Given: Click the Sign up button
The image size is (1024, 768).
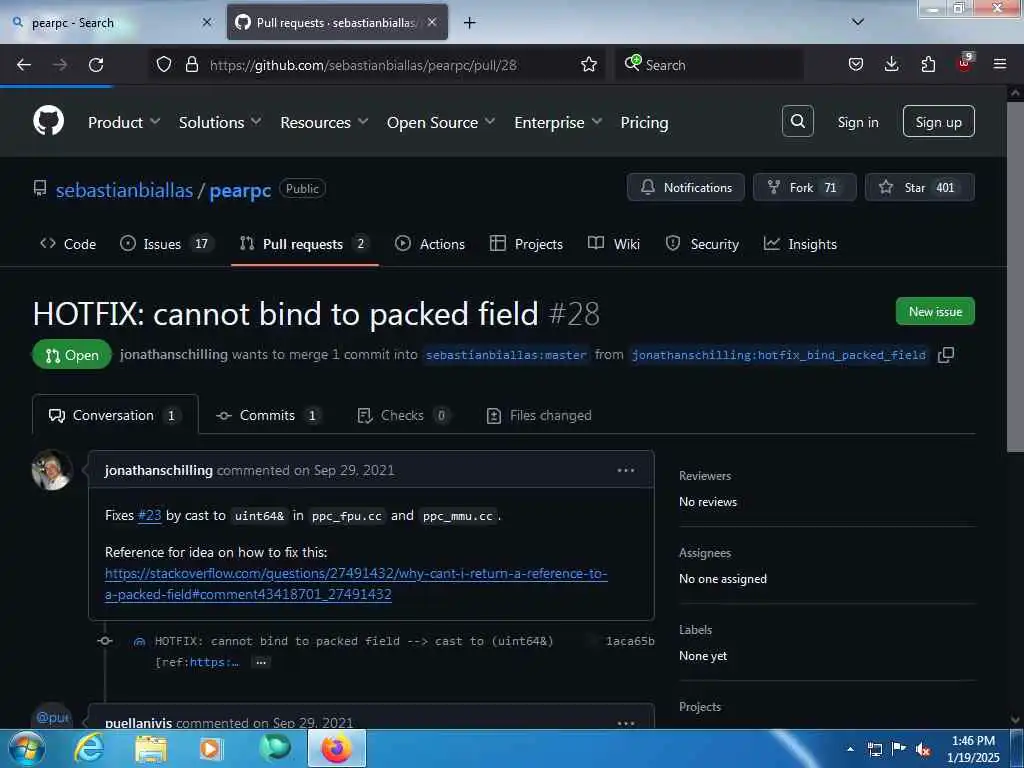Looking at the screenshot, I should coord(938,121).
